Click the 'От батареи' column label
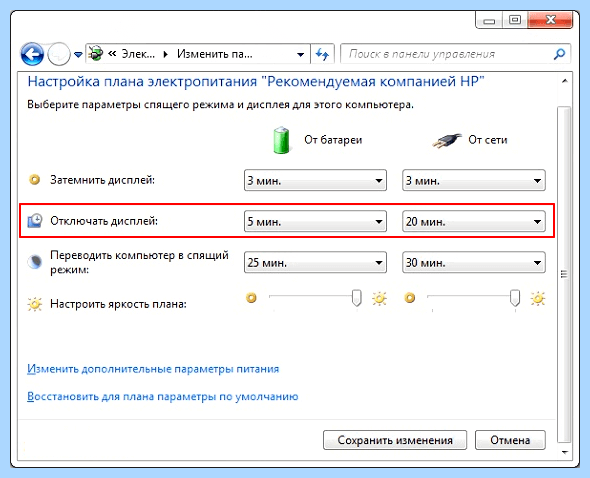The image size is (590, 478). [x=333, y=140]
